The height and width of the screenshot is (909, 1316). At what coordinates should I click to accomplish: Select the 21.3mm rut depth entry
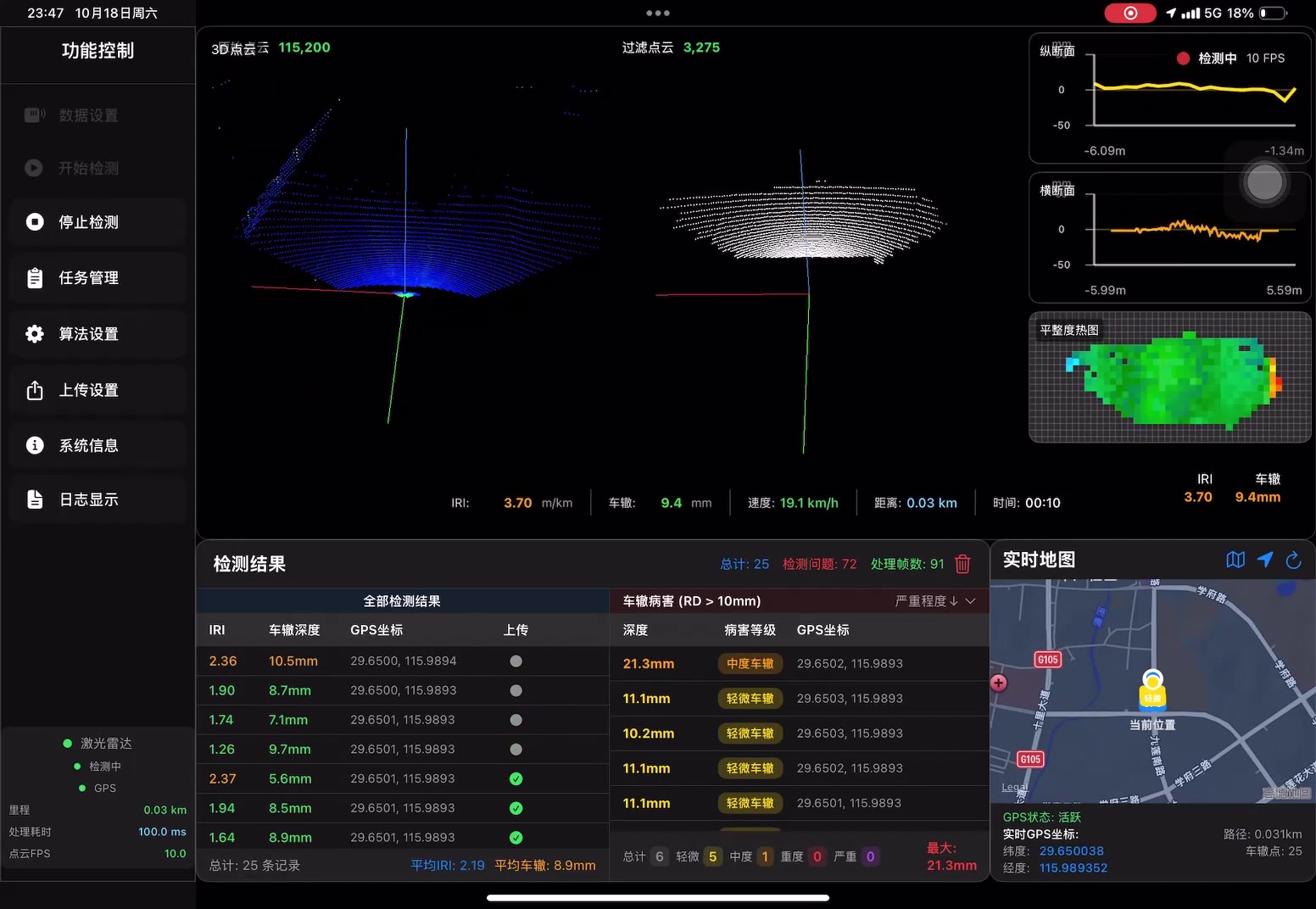(649, 664)
